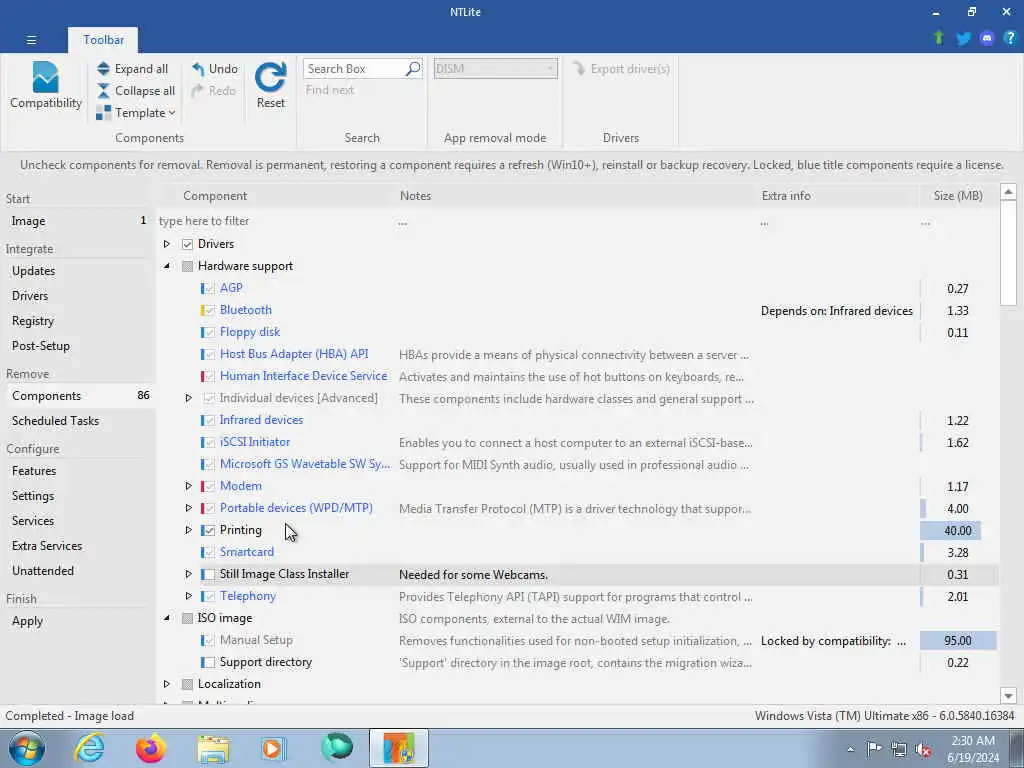Image resolution: width=1024 pixels, height=768 pixels.
Task: Open Windows Explorer folder taskbar icon
Action: point(213,749)
